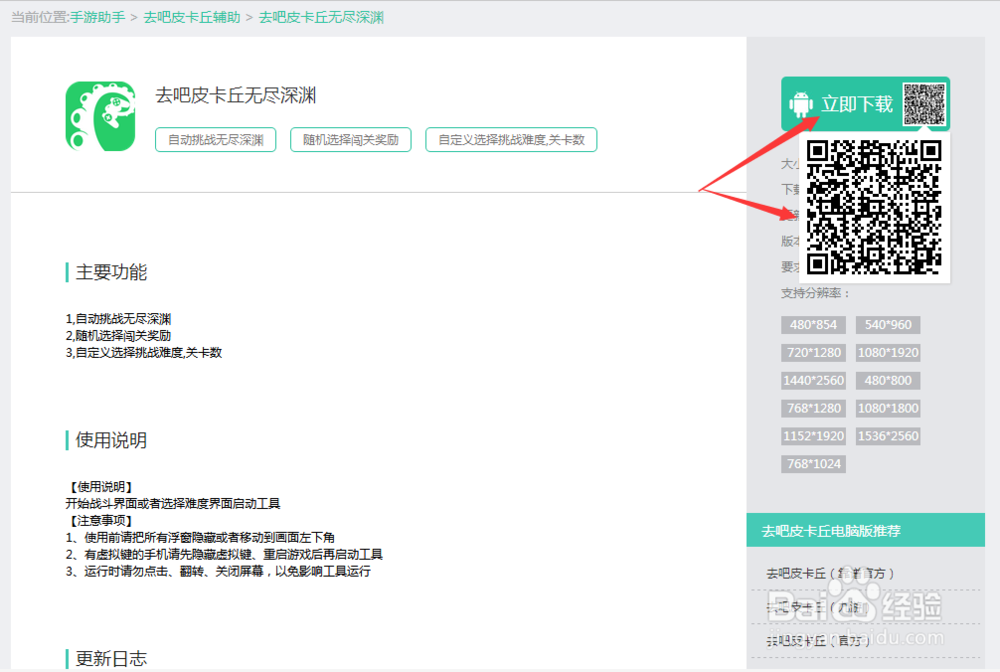Click the line 1,自动挑战无尽深渊
Viewport: 1000px width, 672px height.
pos(118,319)
